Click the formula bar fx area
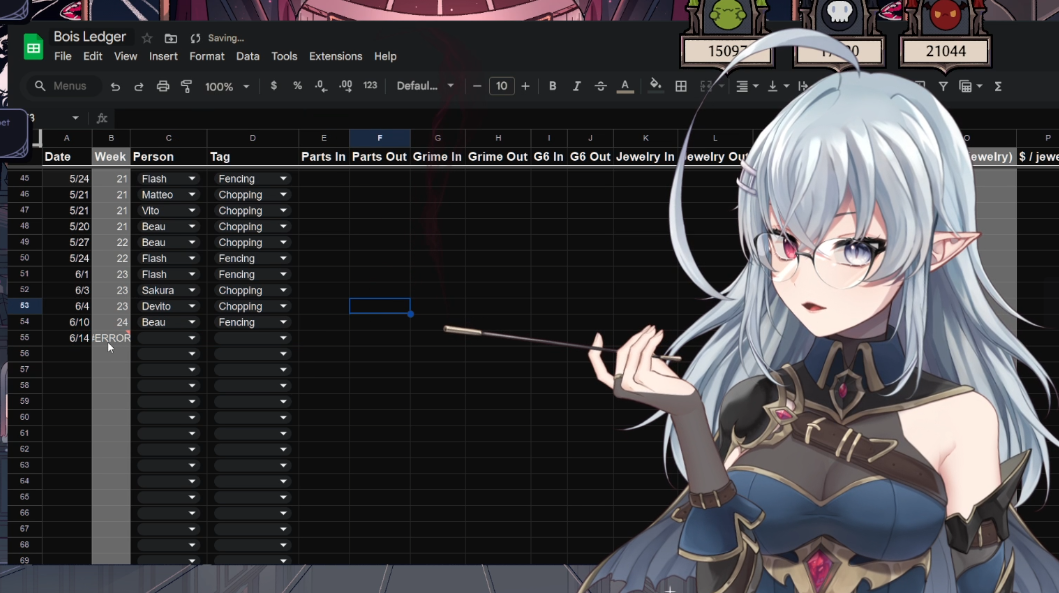This screenshot has height=593, width=1059. [102, 118]
